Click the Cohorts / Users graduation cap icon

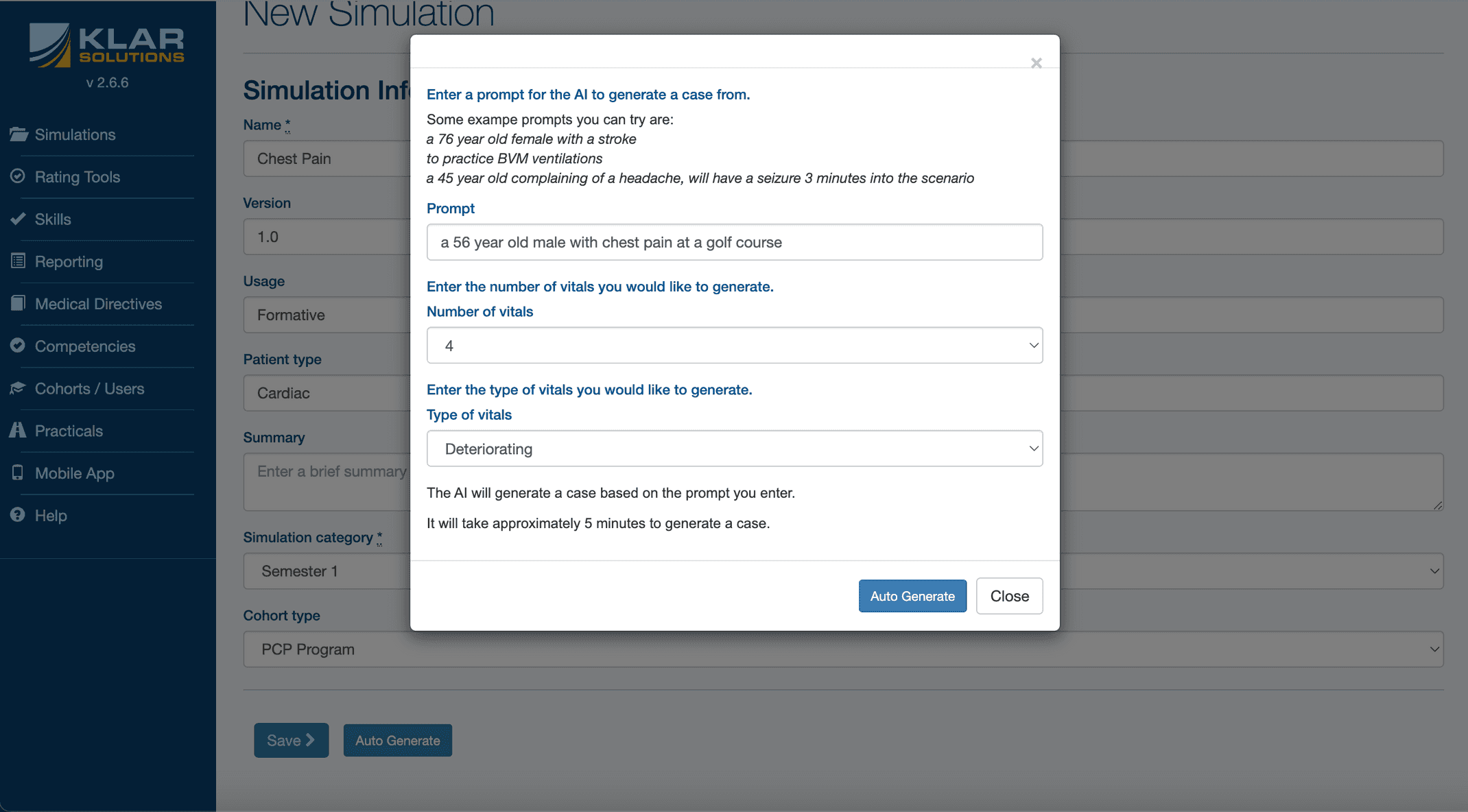(x=18, y=388)
